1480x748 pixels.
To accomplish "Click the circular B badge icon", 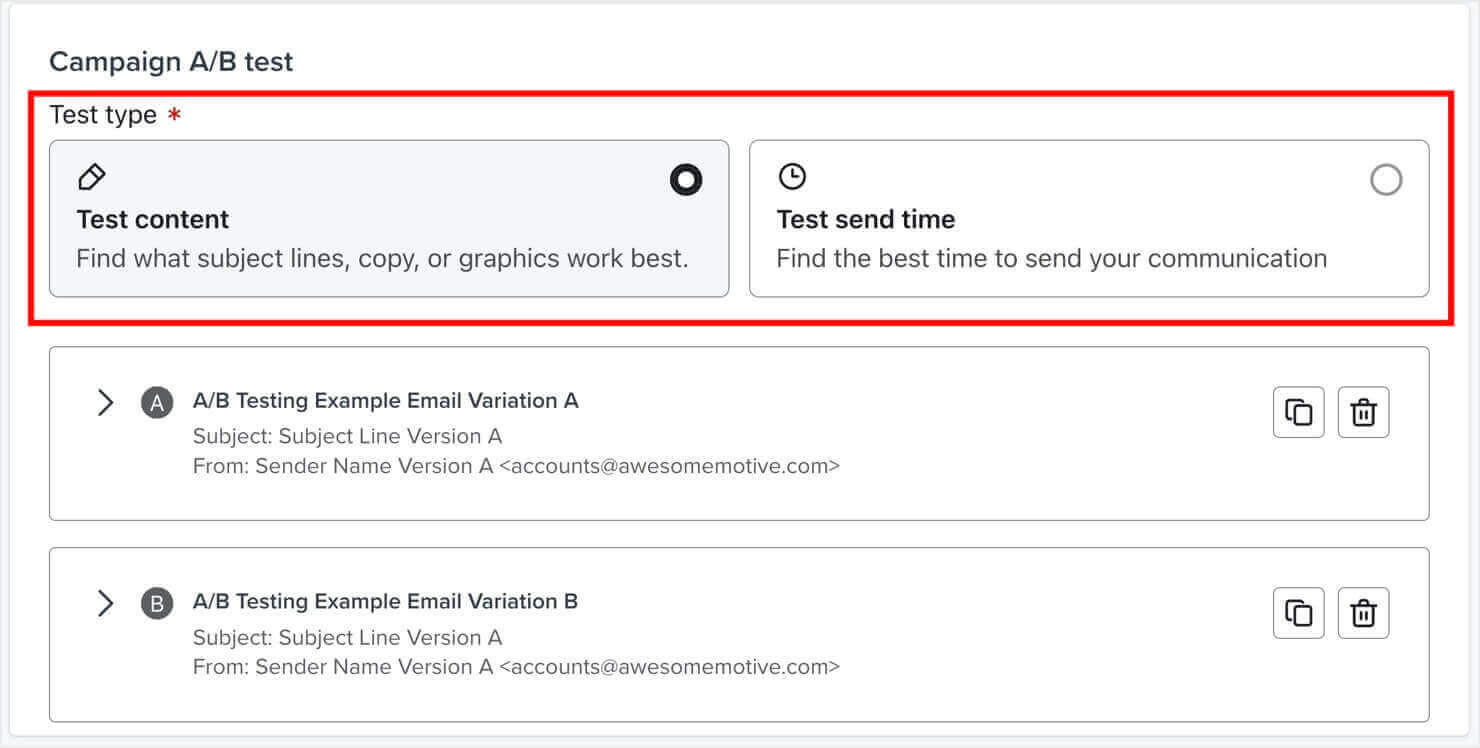I will (156, 601).
